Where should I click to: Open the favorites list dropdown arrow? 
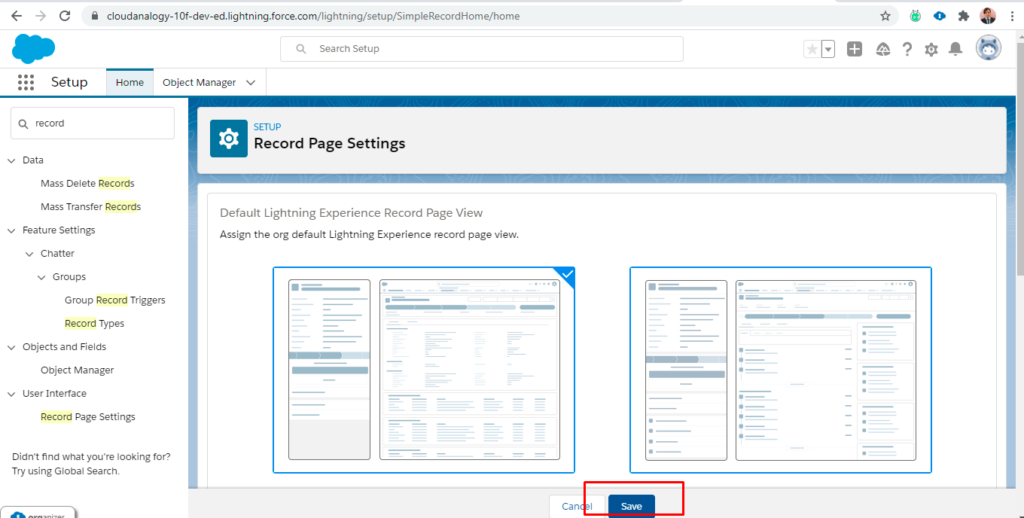coord(828,49)
